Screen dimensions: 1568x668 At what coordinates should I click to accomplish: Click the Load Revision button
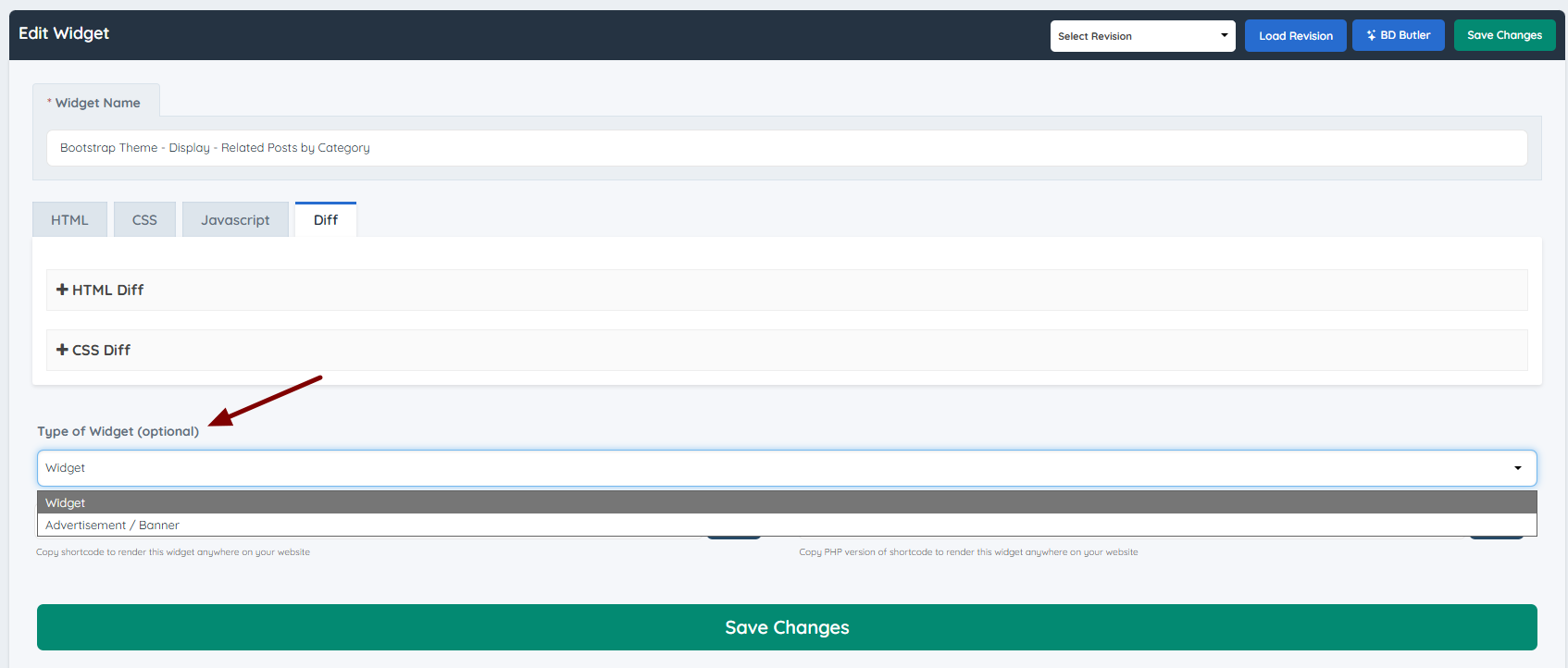[x=1295, y=36]
